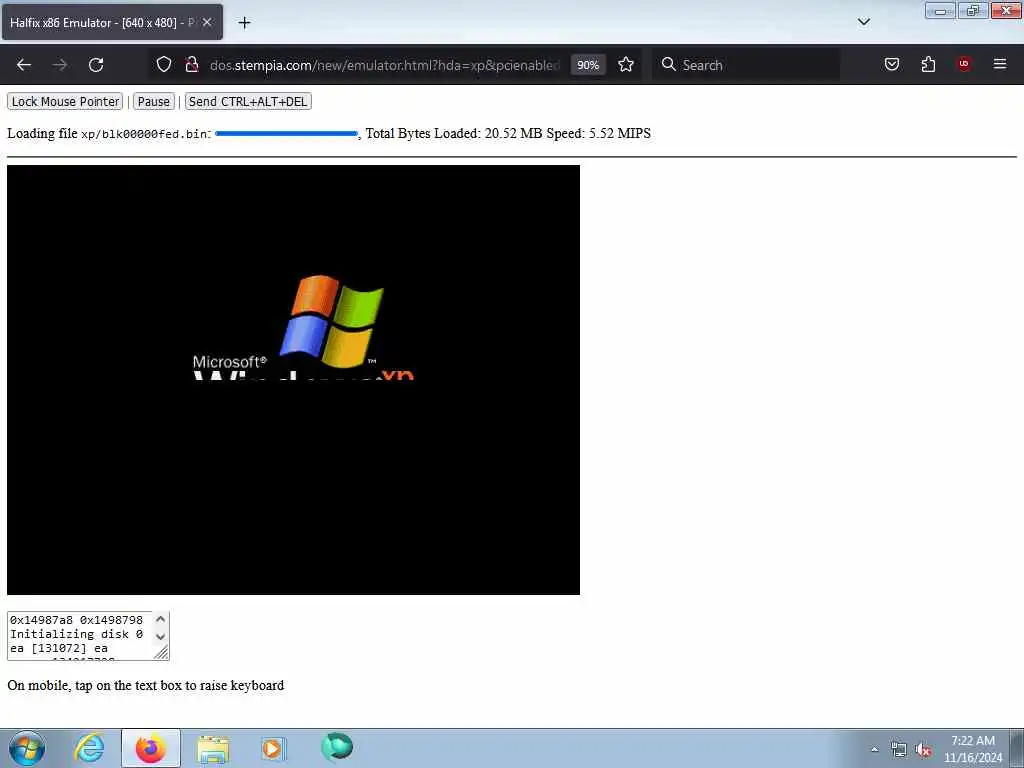This screenshot has height=768, width=1024.
Task: Open a new browser tab
Action: click(x=244, y=23)
